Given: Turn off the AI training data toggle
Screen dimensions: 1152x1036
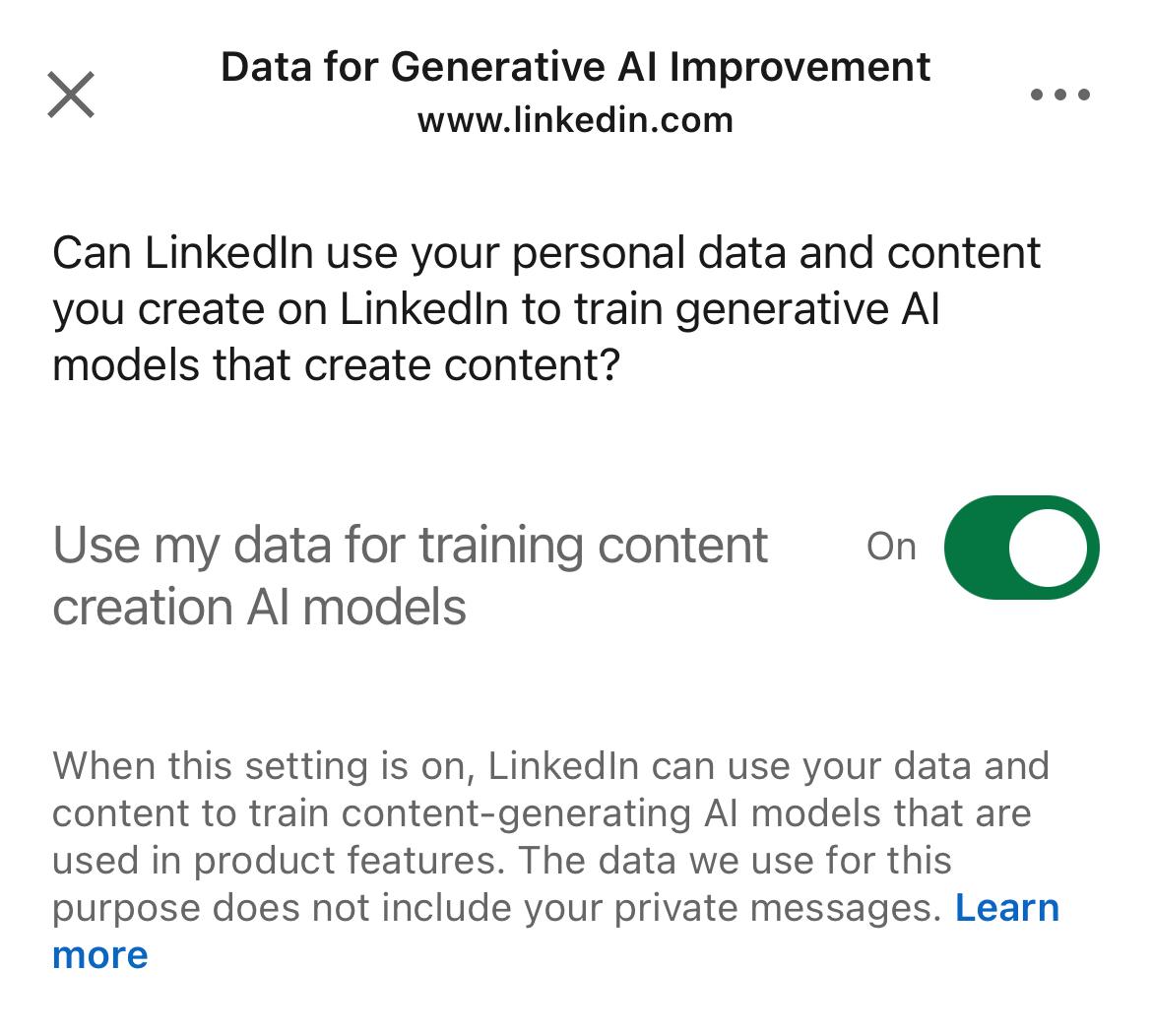Looking at the screenshot, I should [x=1021, y=548].
